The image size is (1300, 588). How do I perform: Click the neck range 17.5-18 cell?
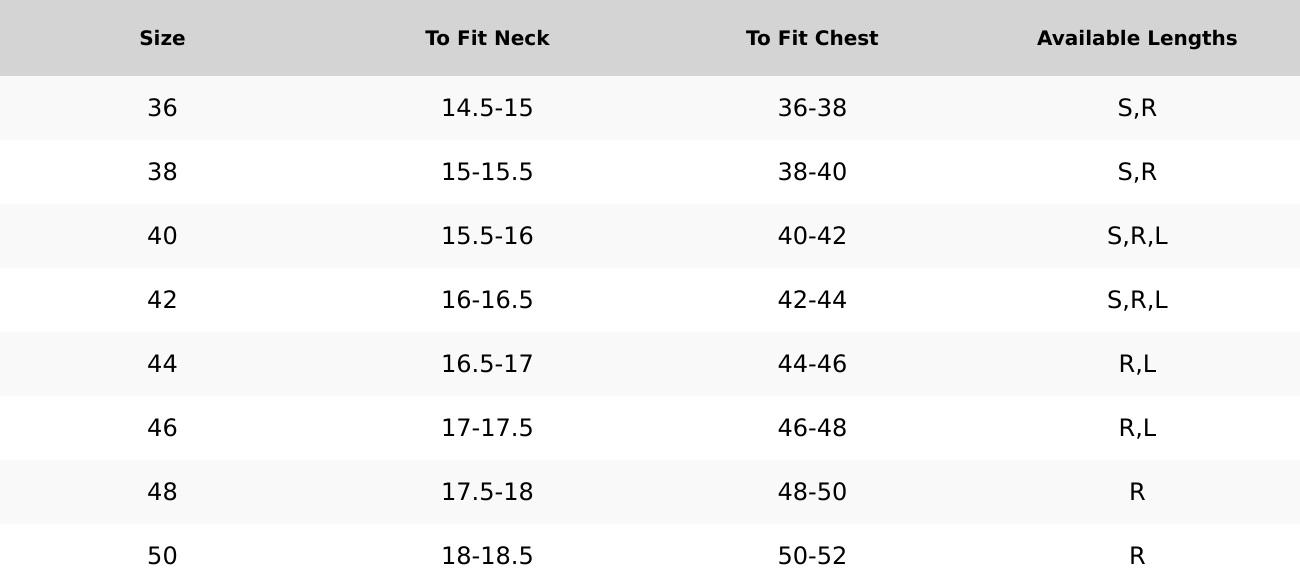coord(487,492)
